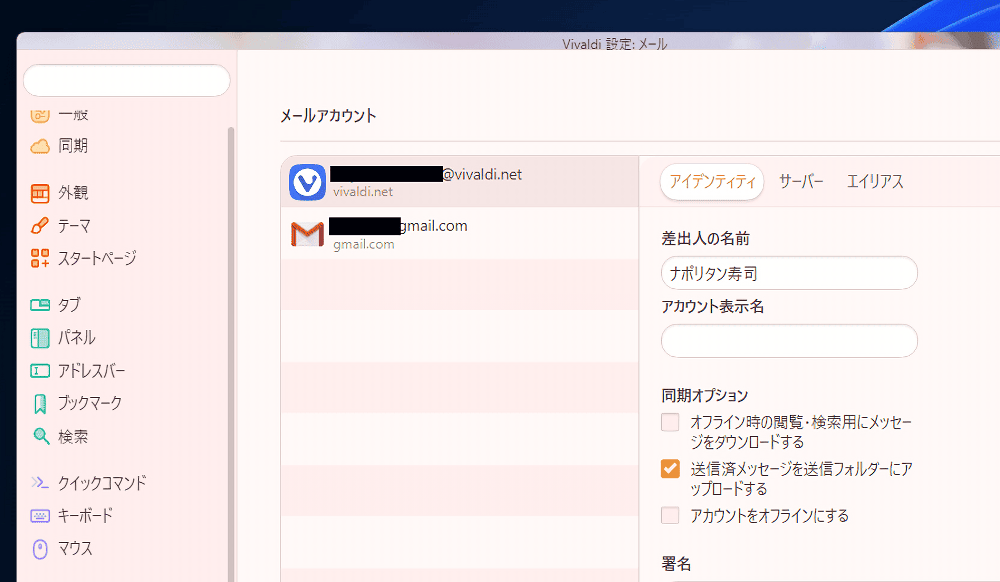Focus the settings search box
This screenshot has width=1000, height=582.
coord(126,80)
